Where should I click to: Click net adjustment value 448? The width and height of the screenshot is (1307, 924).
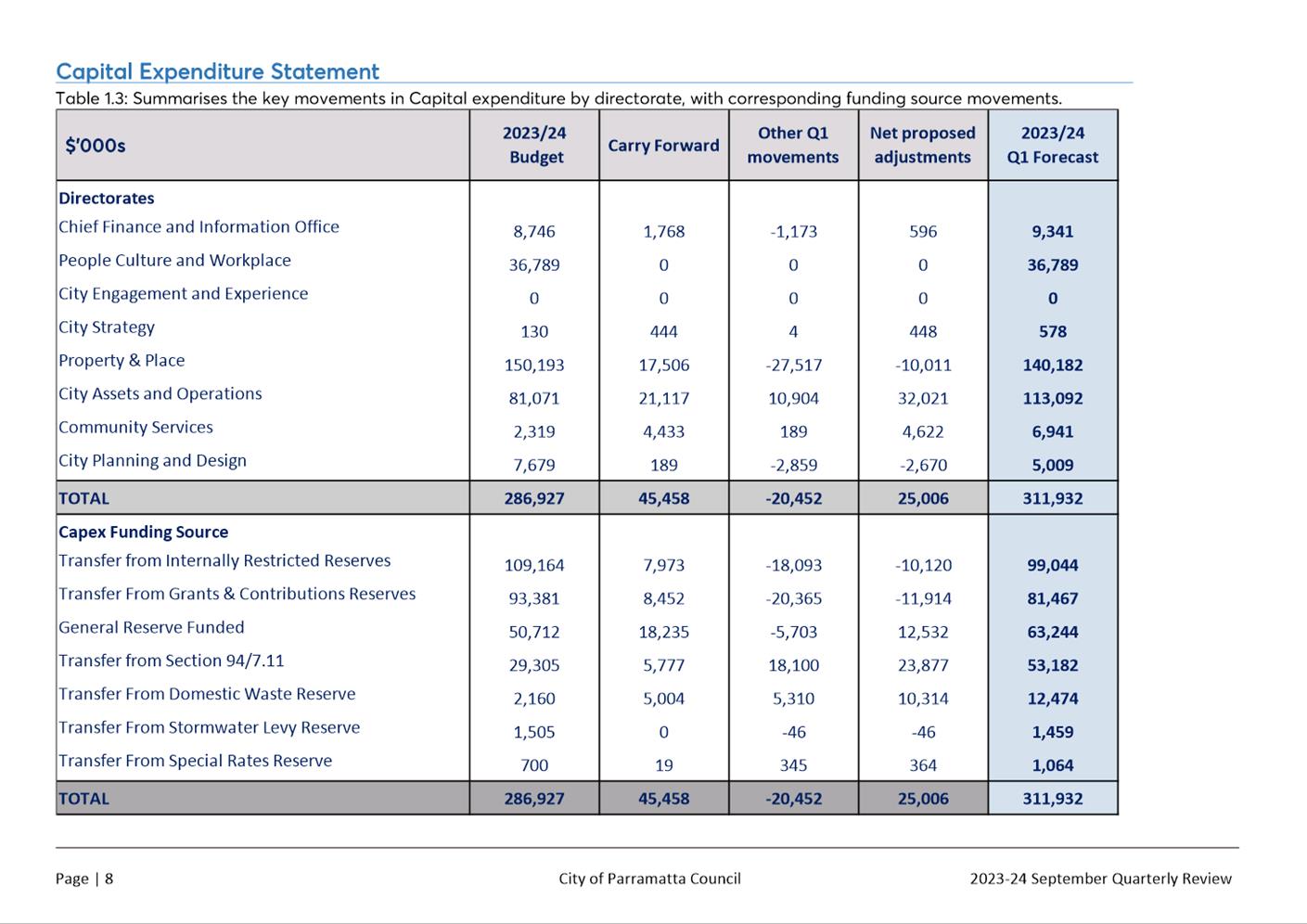[923, 332]
